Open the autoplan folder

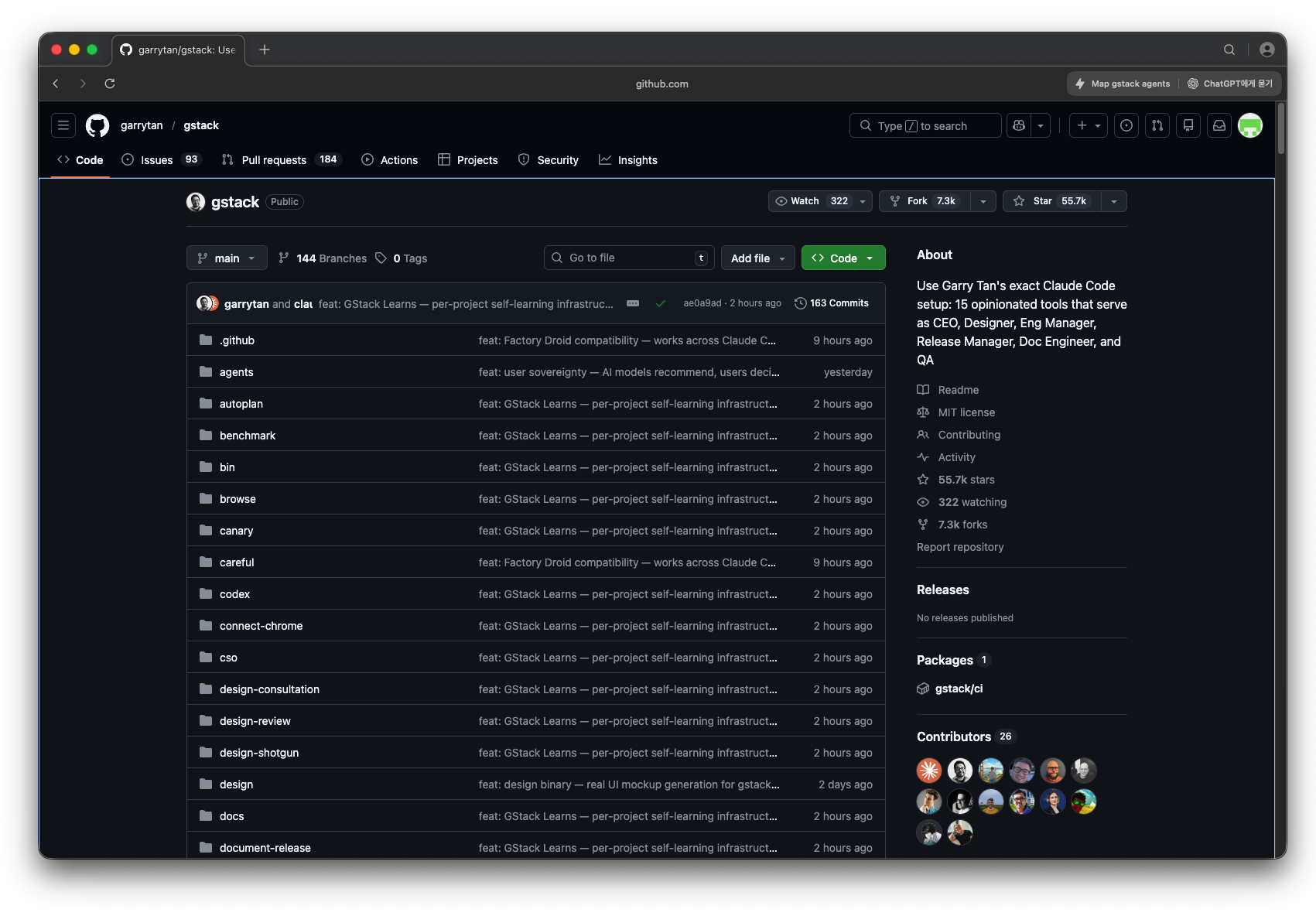(x=241, y=404)
